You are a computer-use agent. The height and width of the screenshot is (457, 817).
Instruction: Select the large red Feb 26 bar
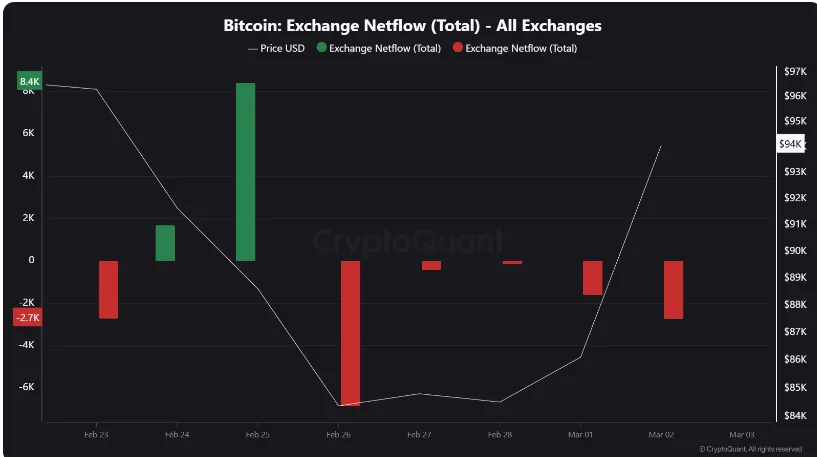coord(350,334)
